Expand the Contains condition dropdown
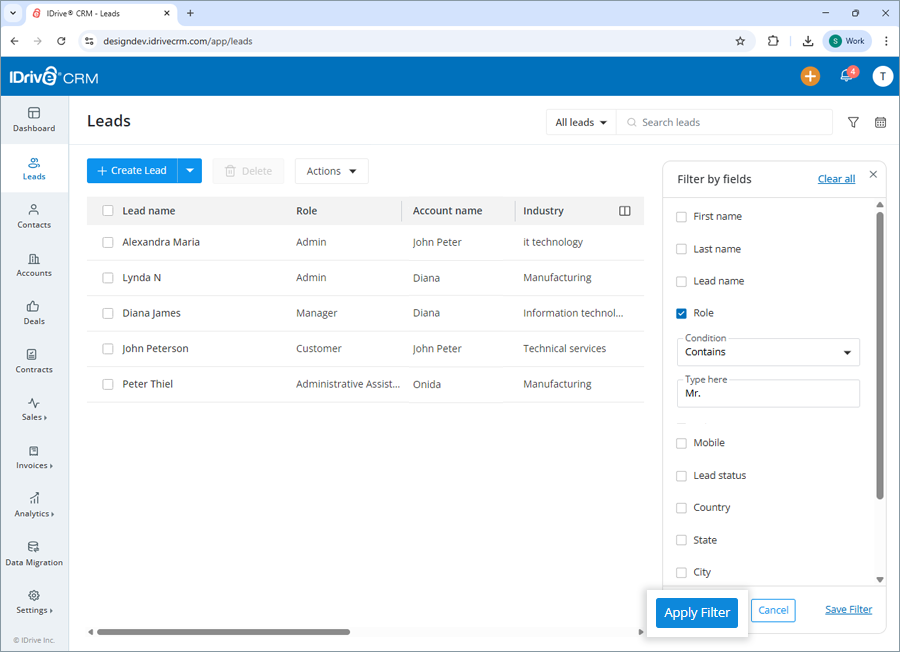Image resolution: width=900 pixels, height=652 pixels. tap(768, 352)
